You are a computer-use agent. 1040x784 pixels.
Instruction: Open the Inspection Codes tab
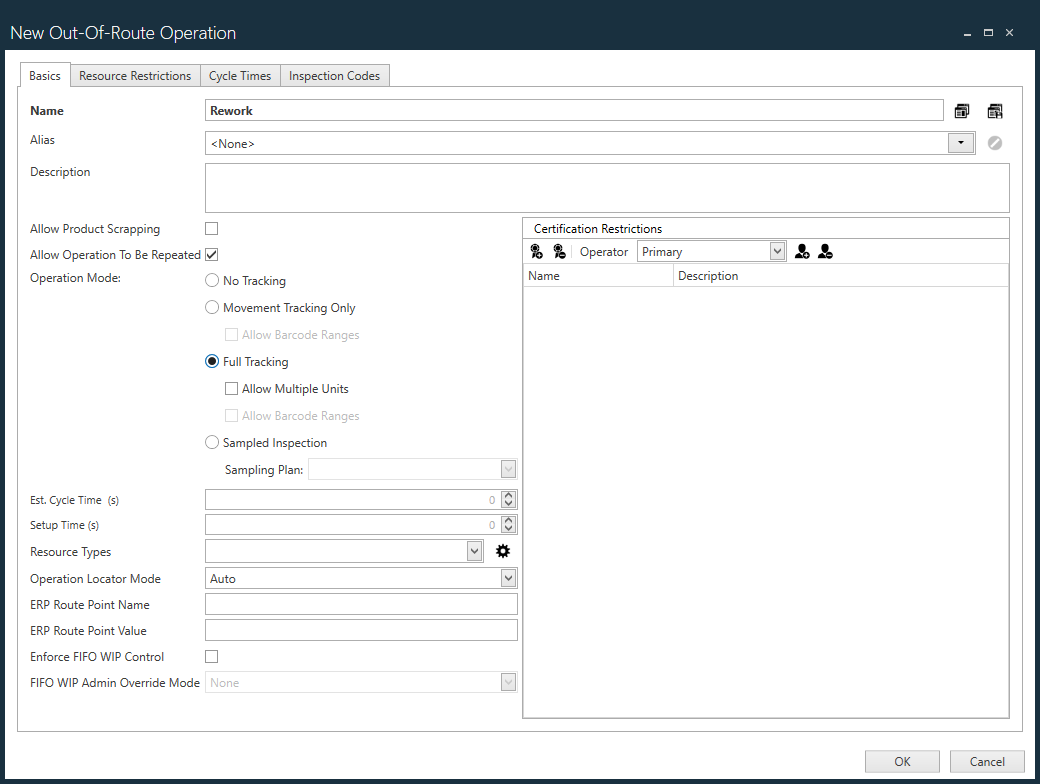(x=334, y=75)
